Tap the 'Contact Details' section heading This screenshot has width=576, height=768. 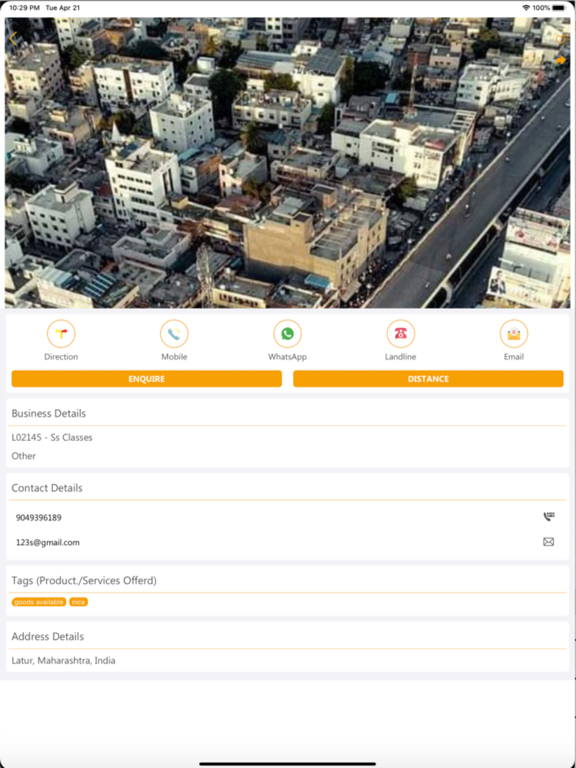tap(47, 488)
